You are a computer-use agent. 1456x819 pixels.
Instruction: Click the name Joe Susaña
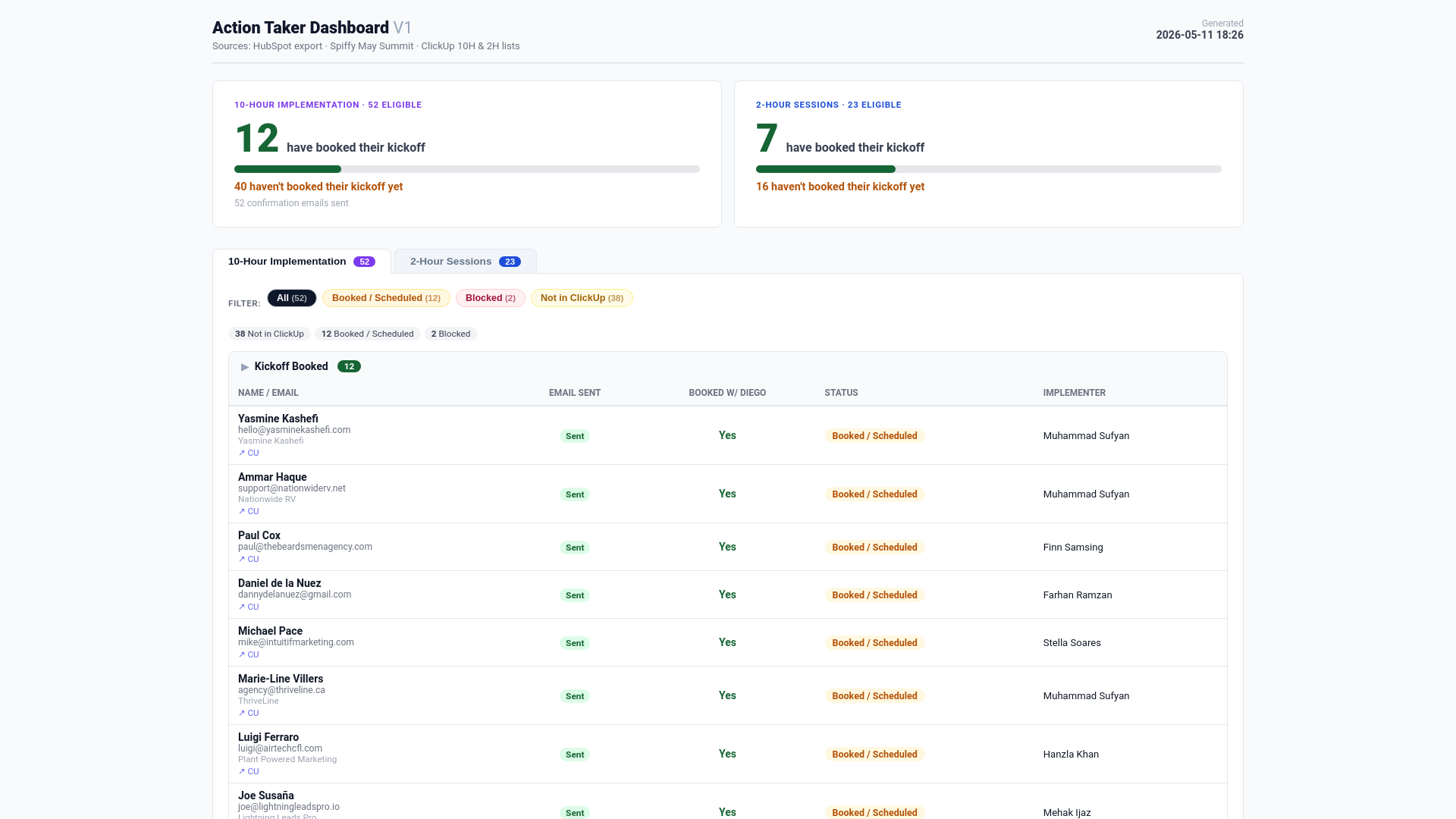point(266,795)
